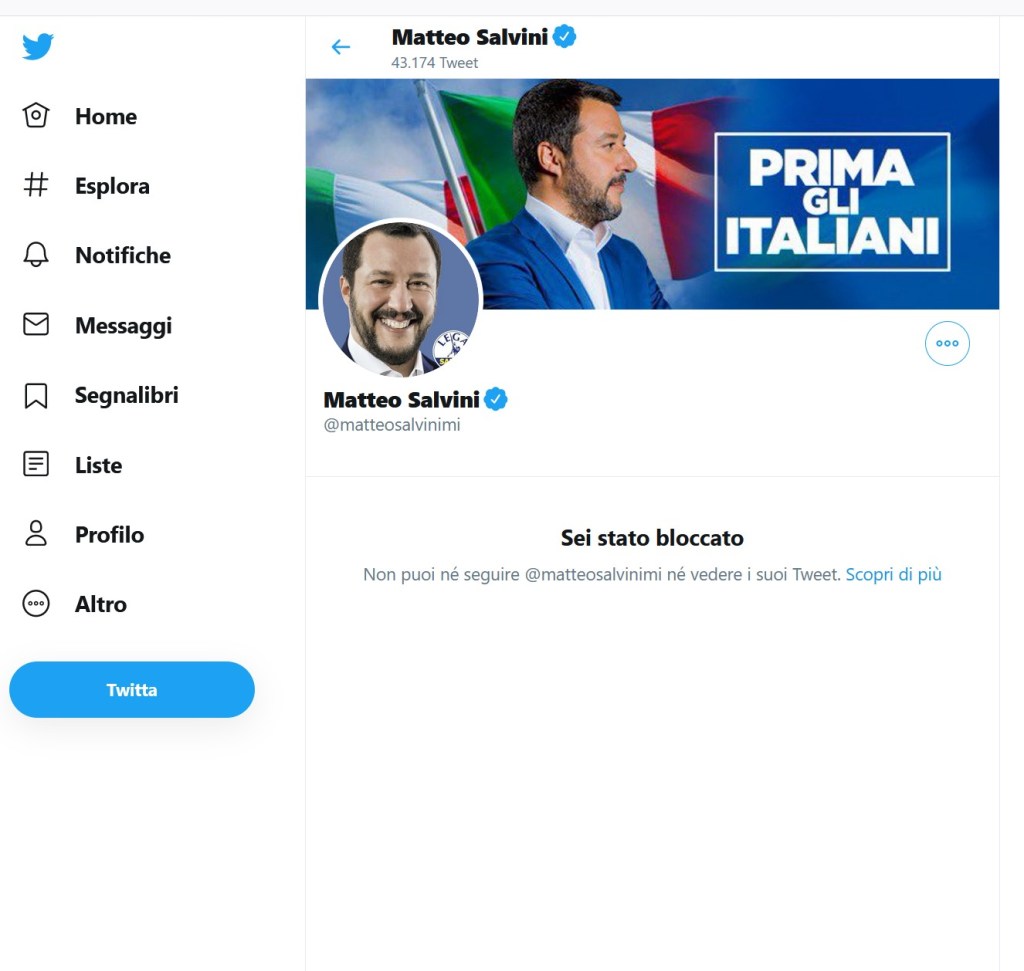Image resolution: width=1024 pixels, height=971 pixels.
Task: Open the profile three-dot options menu
Action: (x=947, y=343)
